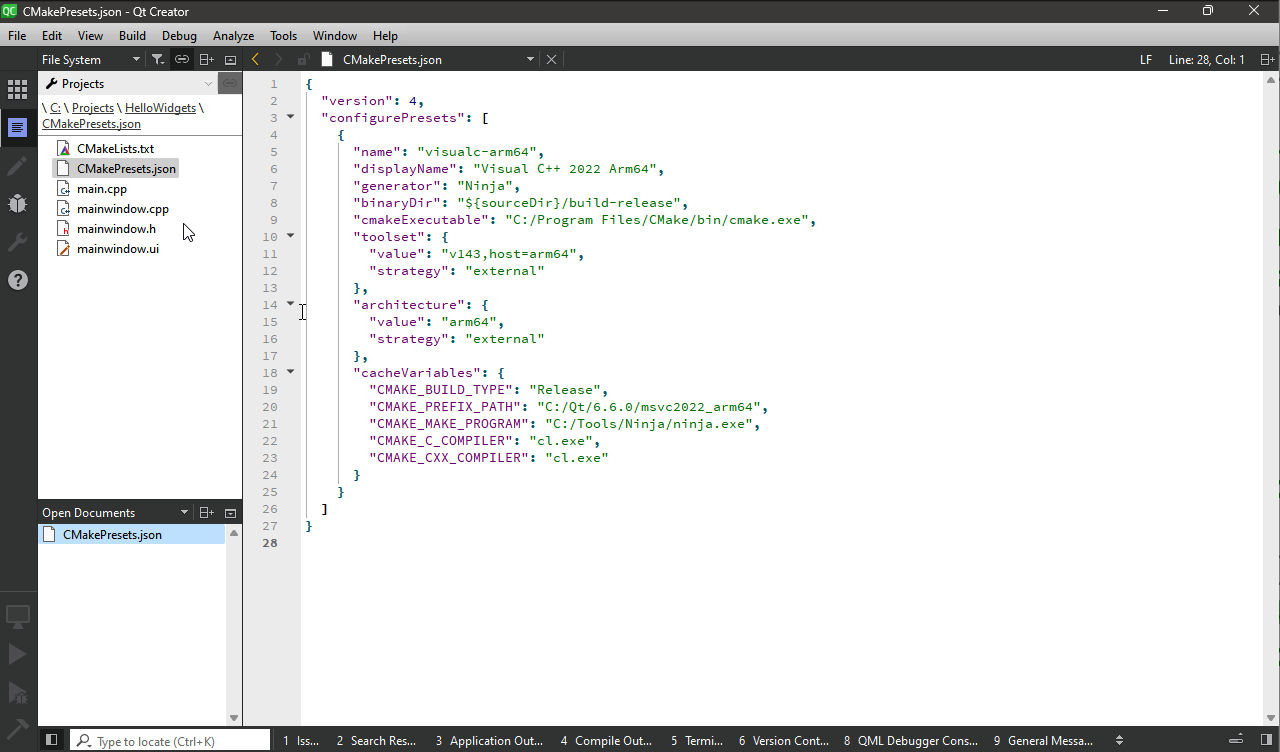Collapse the configurePresets fold arrow
Image resolution: width=1280 pixels, height=752 pixels.
tap(291, 117)
